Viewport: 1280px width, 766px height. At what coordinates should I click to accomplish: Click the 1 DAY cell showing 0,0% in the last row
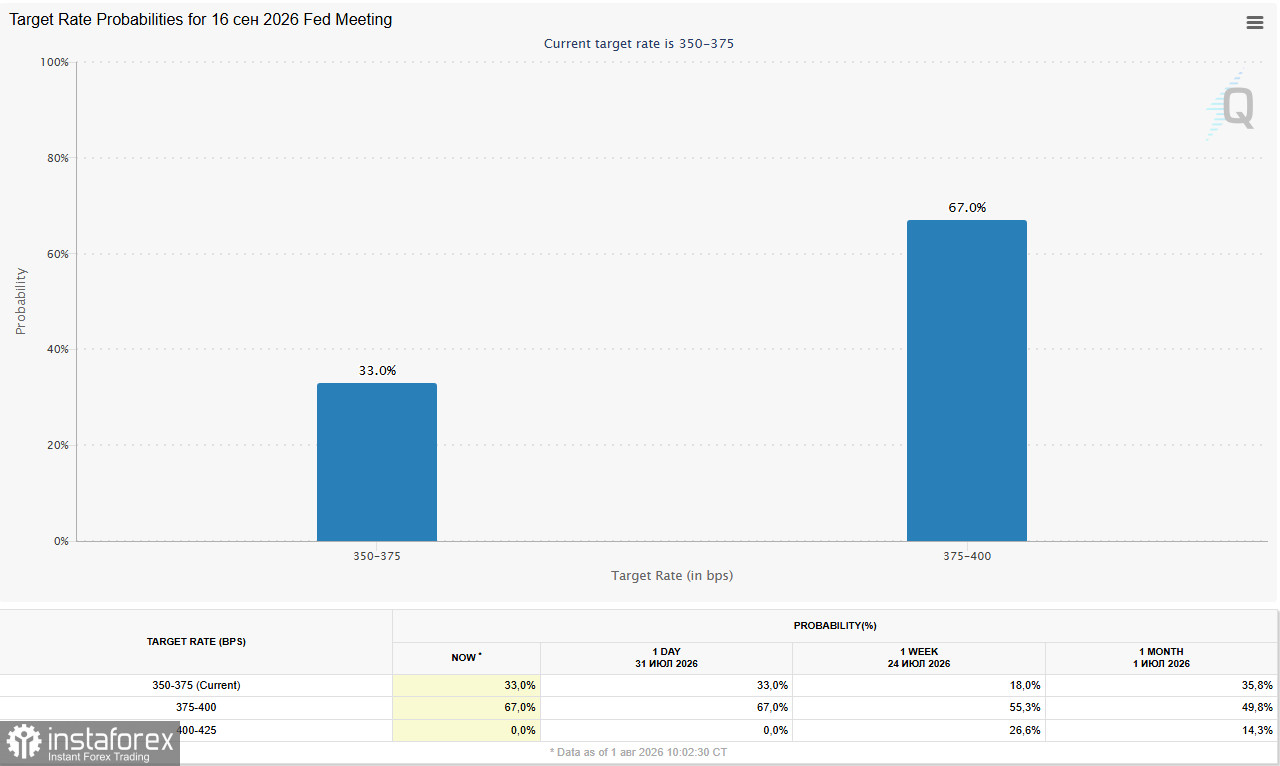(666, 730)
